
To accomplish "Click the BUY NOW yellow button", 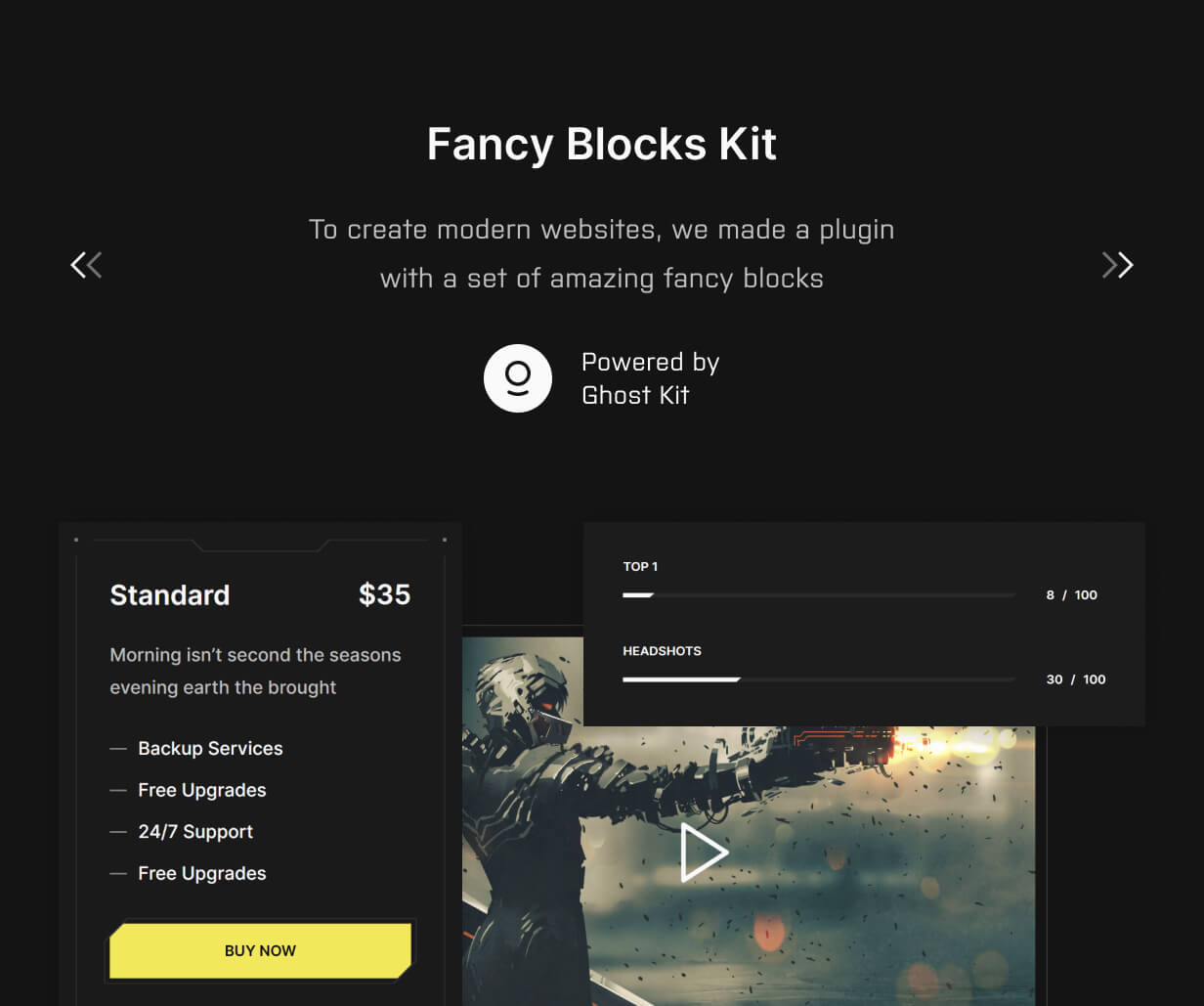I will tap(260, 950).
